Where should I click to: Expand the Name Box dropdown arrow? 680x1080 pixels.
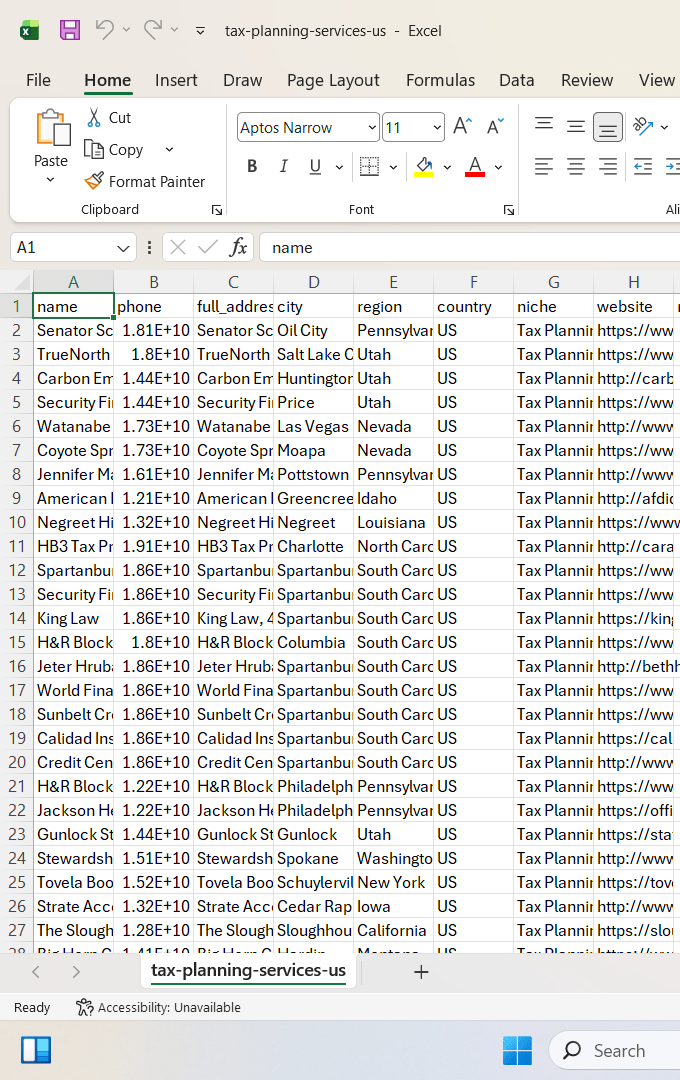click(123, 248)
